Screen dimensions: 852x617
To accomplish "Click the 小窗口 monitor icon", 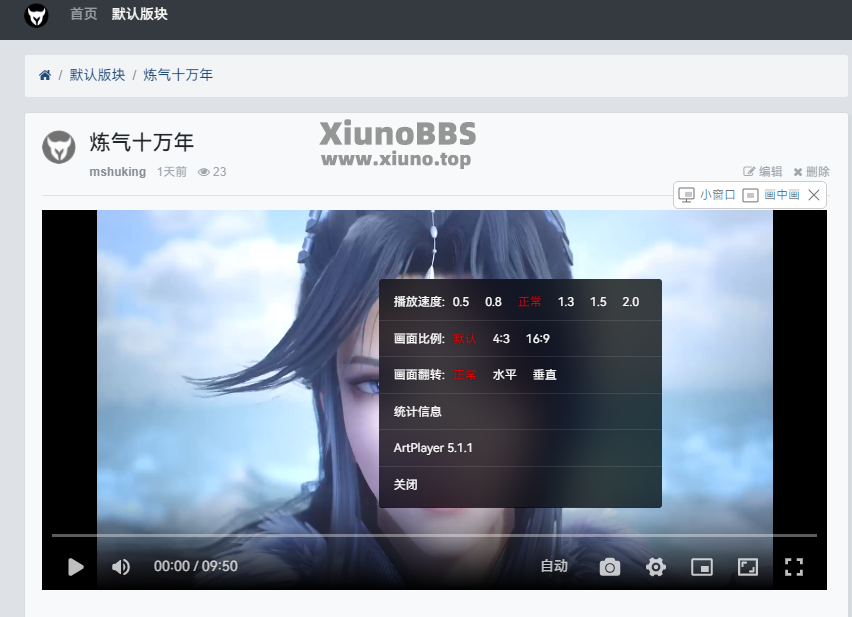I will (x=686, y=195).
